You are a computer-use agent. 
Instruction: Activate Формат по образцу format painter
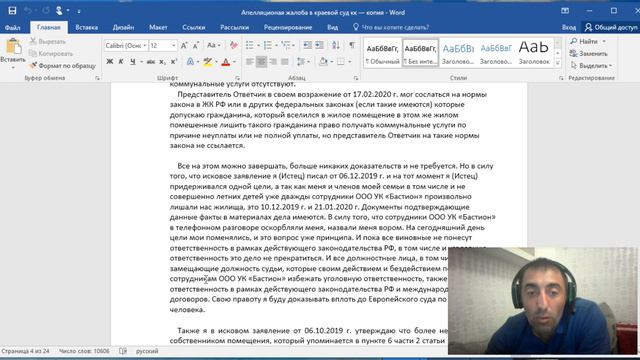click(x=62, y=65)
